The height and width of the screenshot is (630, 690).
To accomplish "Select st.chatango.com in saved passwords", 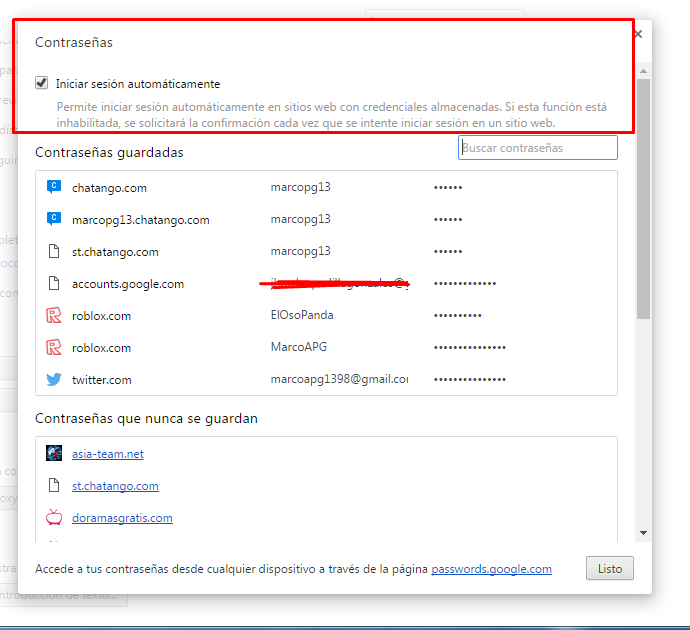I will pyautogui.click(x=115, y=252).
